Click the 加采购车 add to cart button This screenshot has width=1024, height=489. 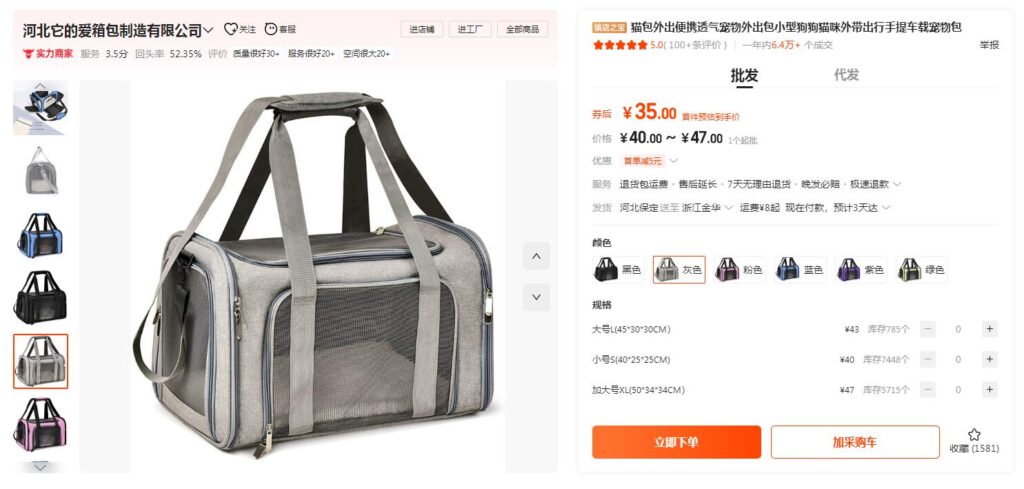click(855, 442)
